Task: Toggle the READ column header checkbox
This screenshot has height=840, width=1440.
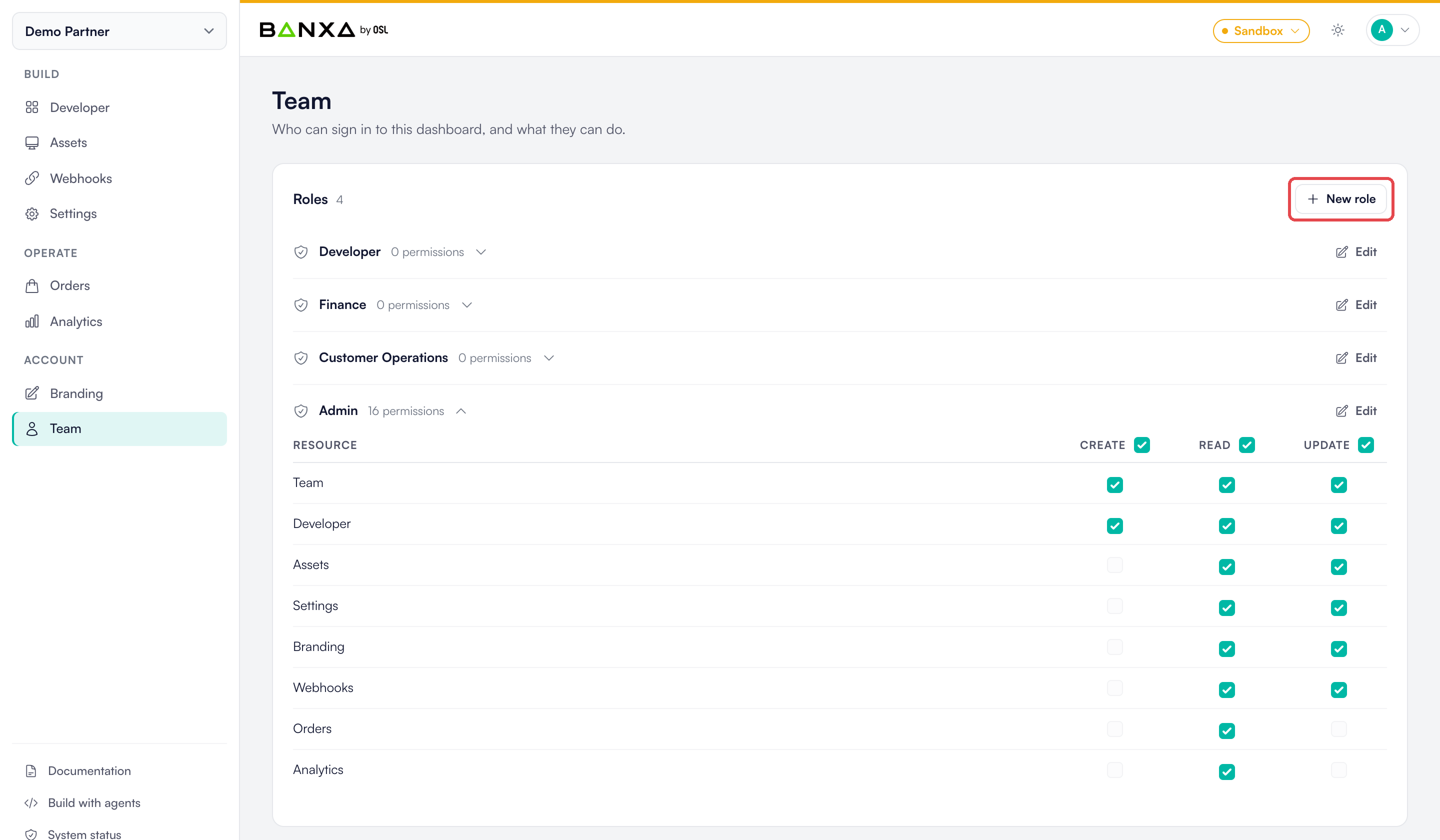Action: [x=1247, y=445]
